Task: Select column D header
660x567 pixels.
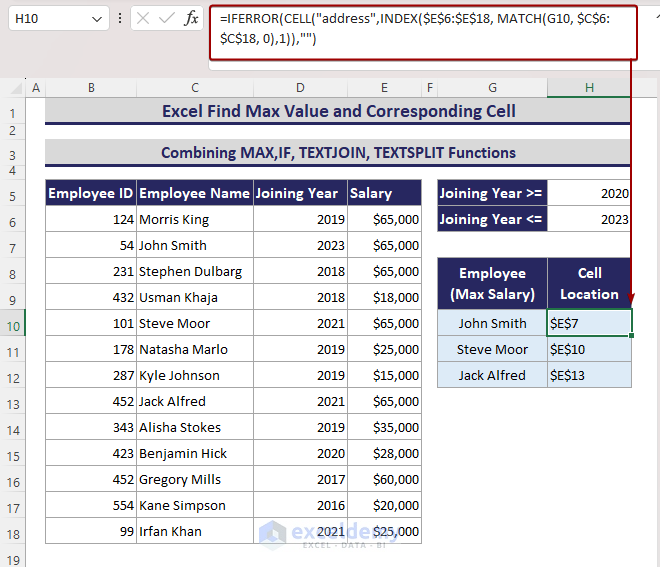Action: 299,88
